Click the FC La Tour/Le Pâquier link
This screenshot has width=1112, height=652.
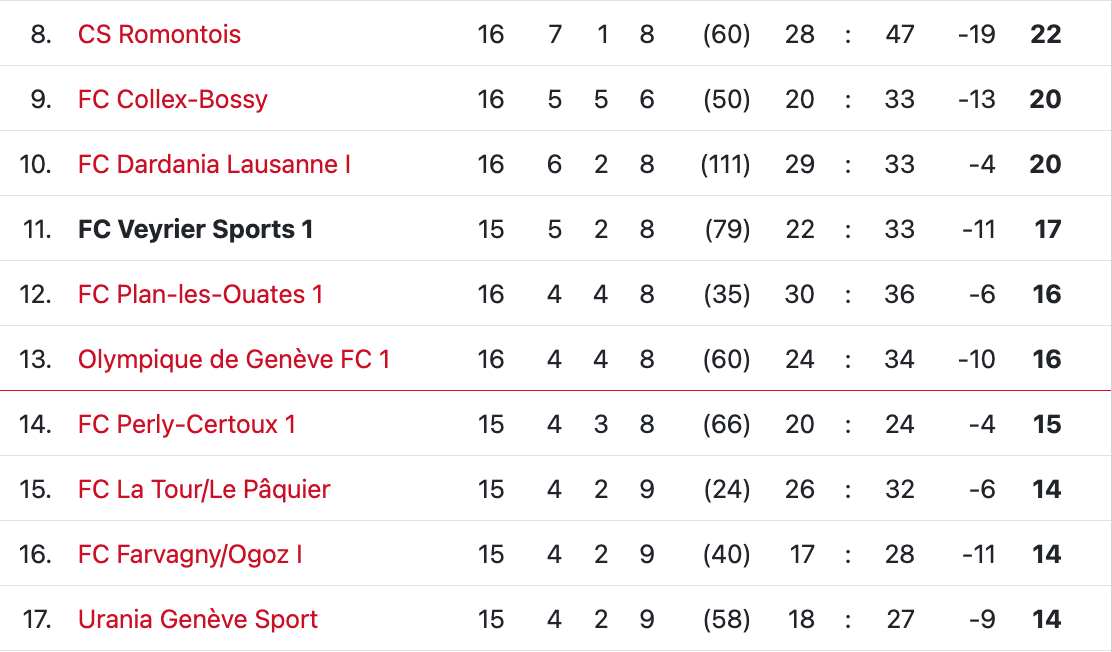(204, 489)
